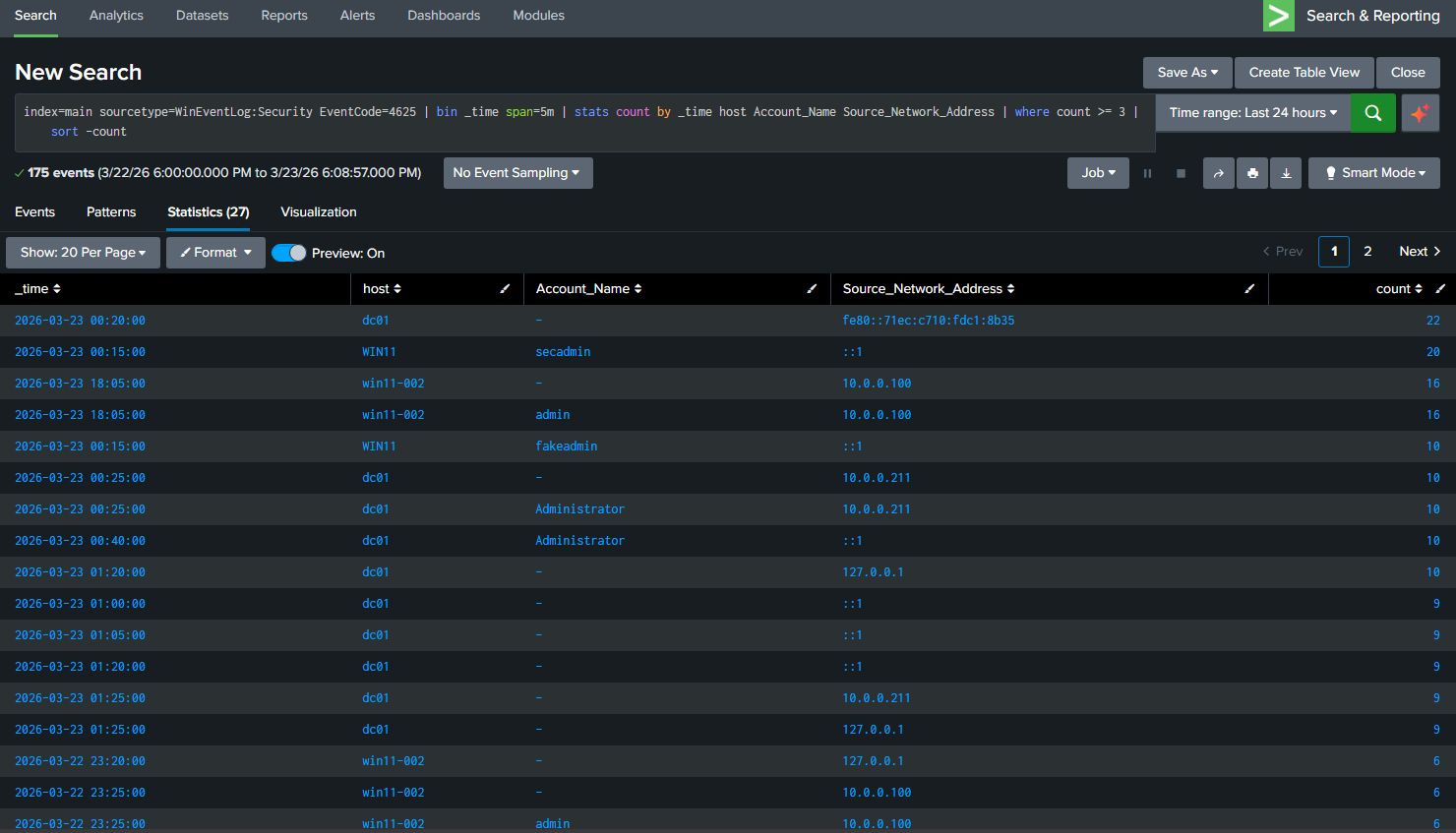The image size is (1456, 833).
Task: Open the Time range Last 24 hours dropdown
Action: pos(1252,112)
